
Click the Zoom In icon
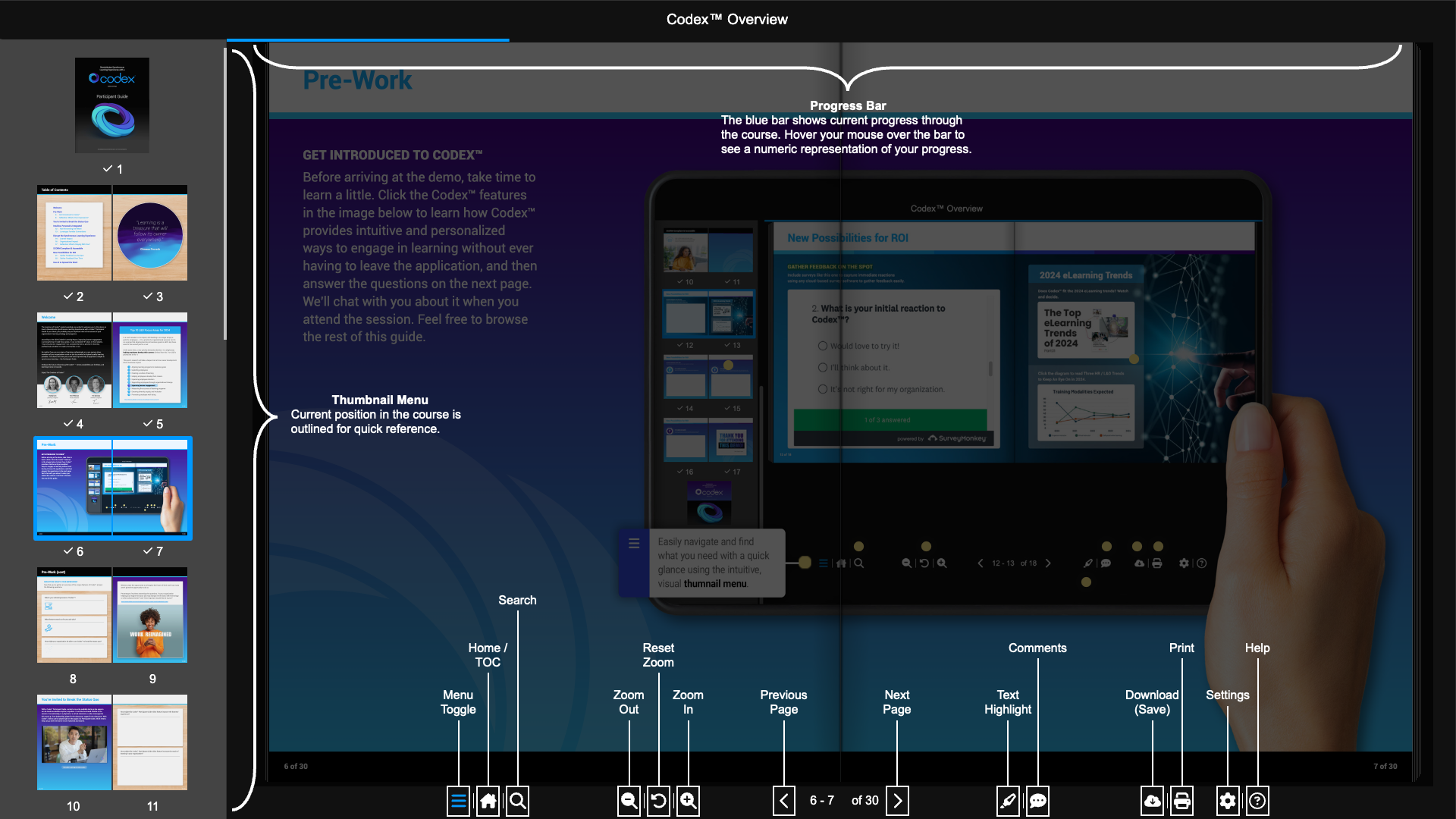(688, 801)
